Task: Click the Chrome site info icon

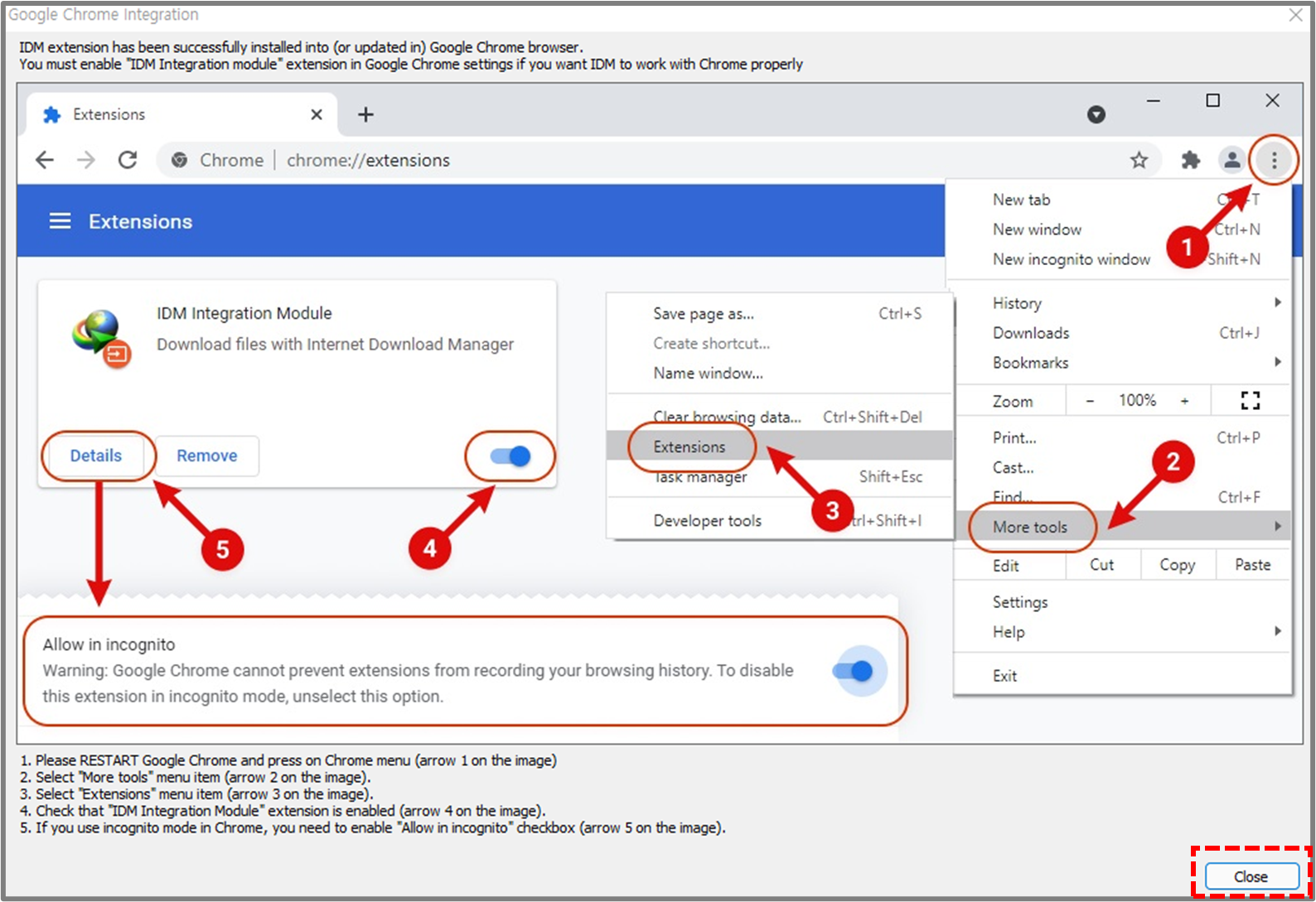Action: point(179,160)
